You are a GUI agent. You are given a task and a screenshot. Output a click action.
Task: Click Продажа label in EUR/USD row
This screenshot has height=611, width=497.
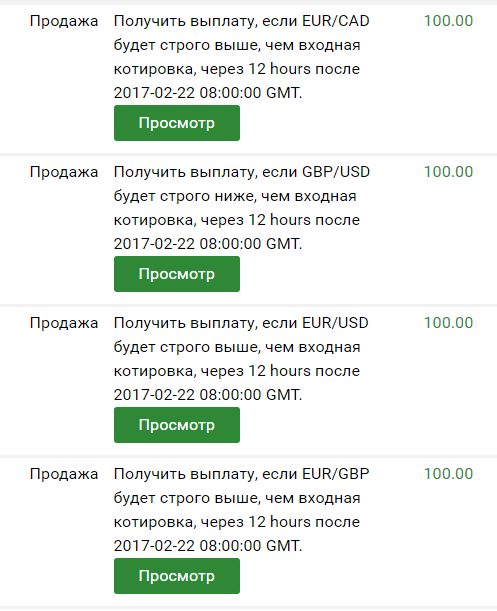tap(64, 324)
